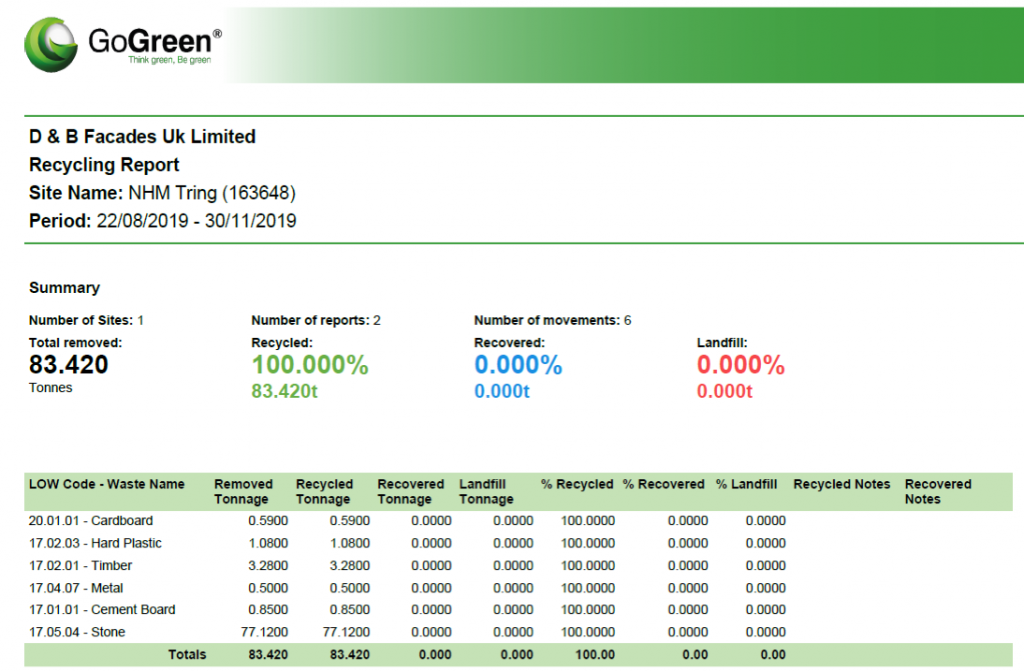The image size is (1024, 672).
Task: Select the '17.04.07 - Metal' row label
Action: [76, 588]
